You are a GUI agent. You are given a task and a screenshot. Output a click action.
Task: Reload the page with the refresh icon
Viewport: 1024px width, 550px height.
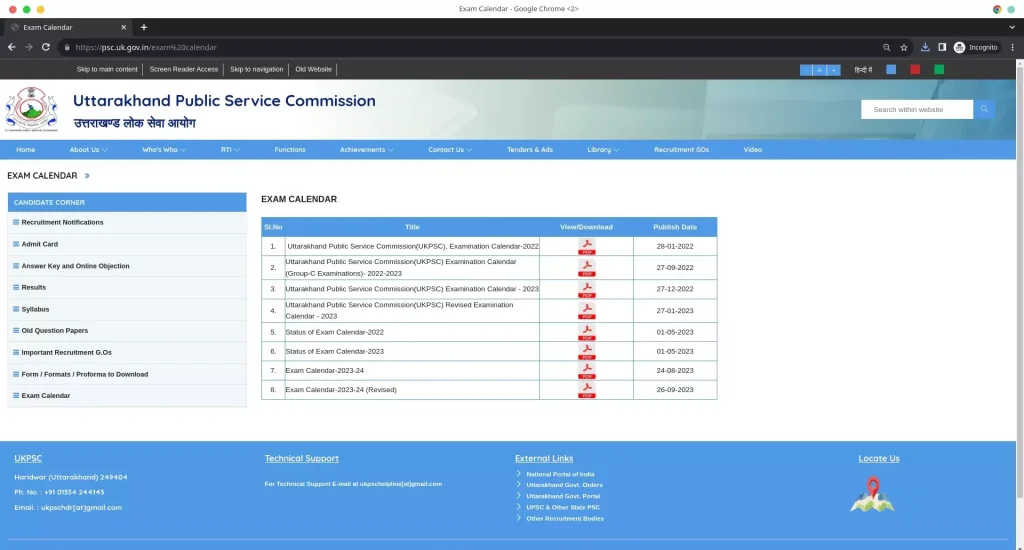click(46, 47)
